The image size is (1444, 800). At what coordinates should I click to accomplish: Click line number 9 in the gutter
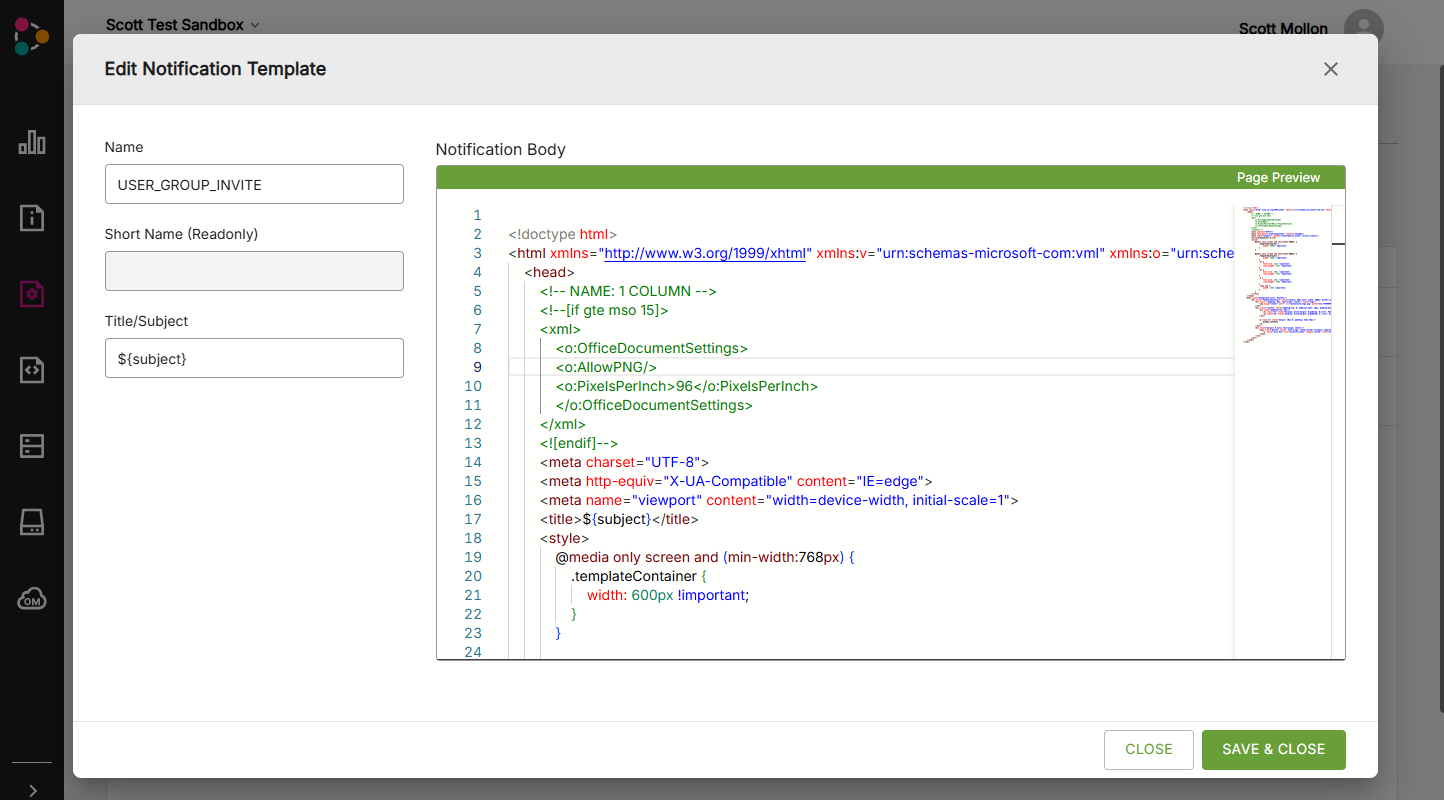(477, 367)
